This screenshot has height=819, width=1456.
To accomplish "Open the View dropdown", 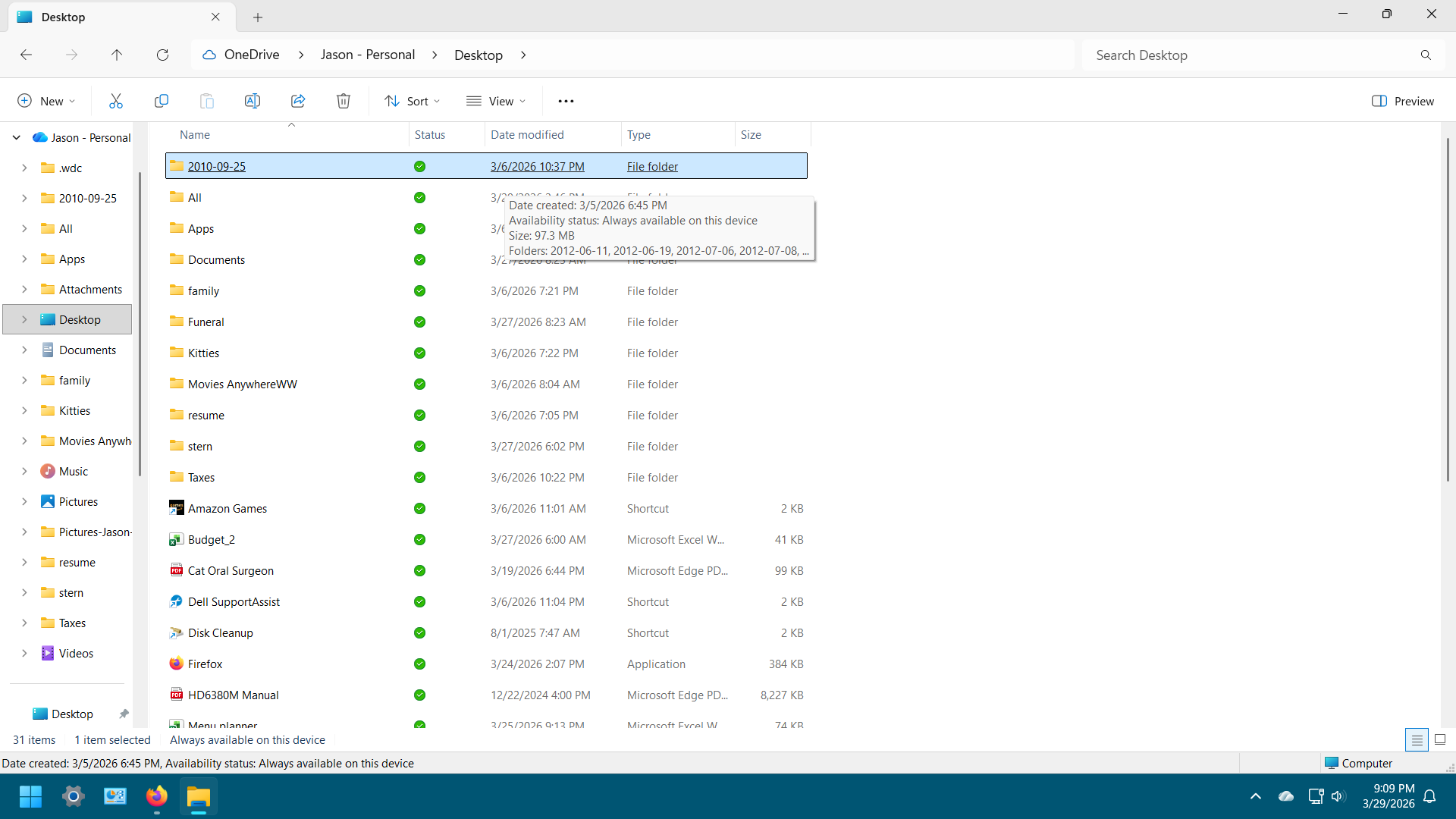I will (496, 101).
